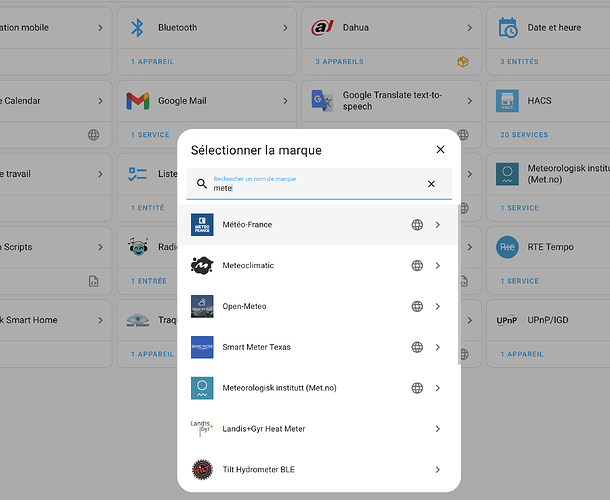Open the Google Translate text-to-speech card
The image size is (610, 500).
point(391,101)
